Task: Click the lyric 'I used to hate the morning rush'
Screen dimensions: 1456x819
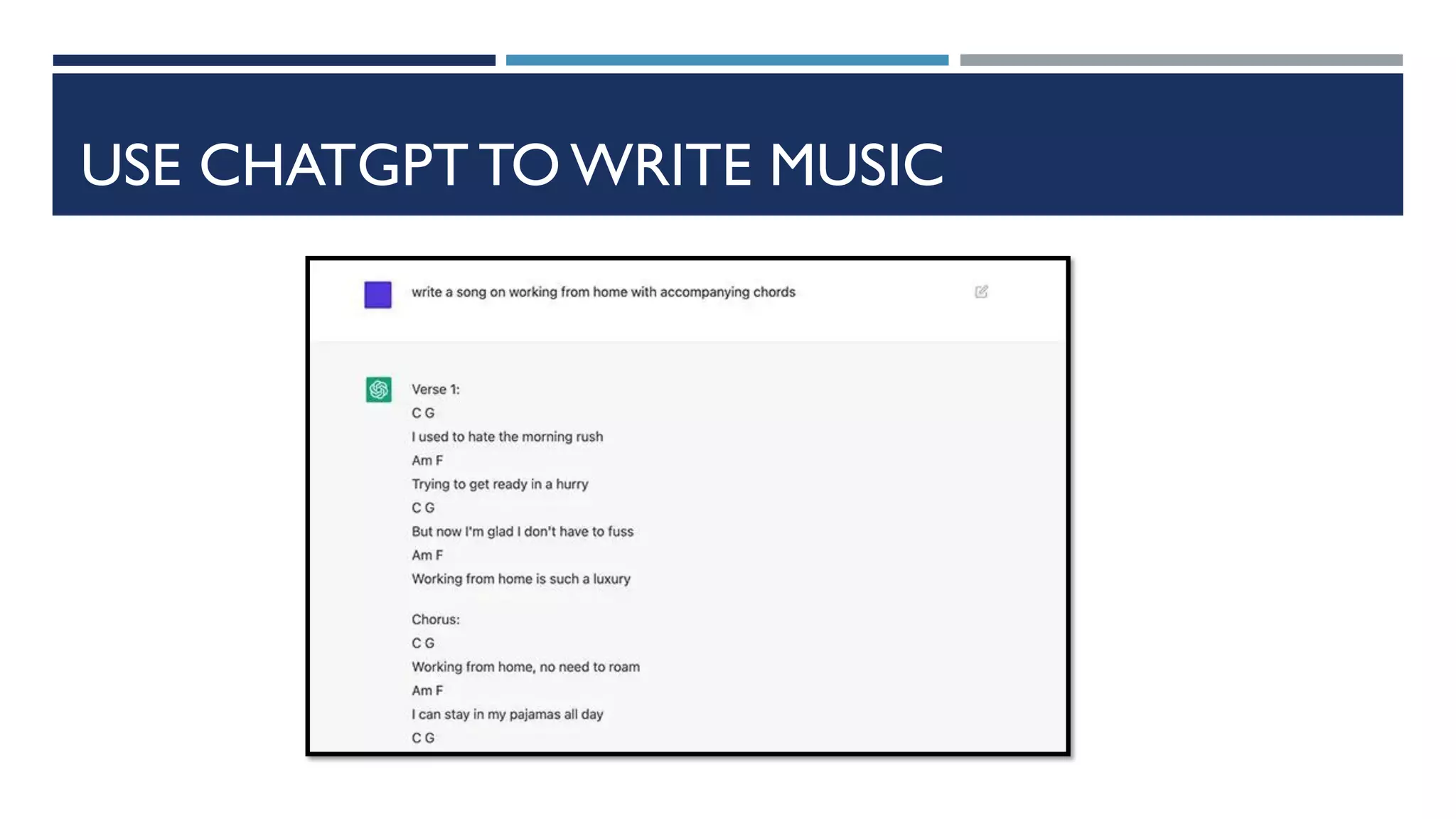Action: [507, 437]
